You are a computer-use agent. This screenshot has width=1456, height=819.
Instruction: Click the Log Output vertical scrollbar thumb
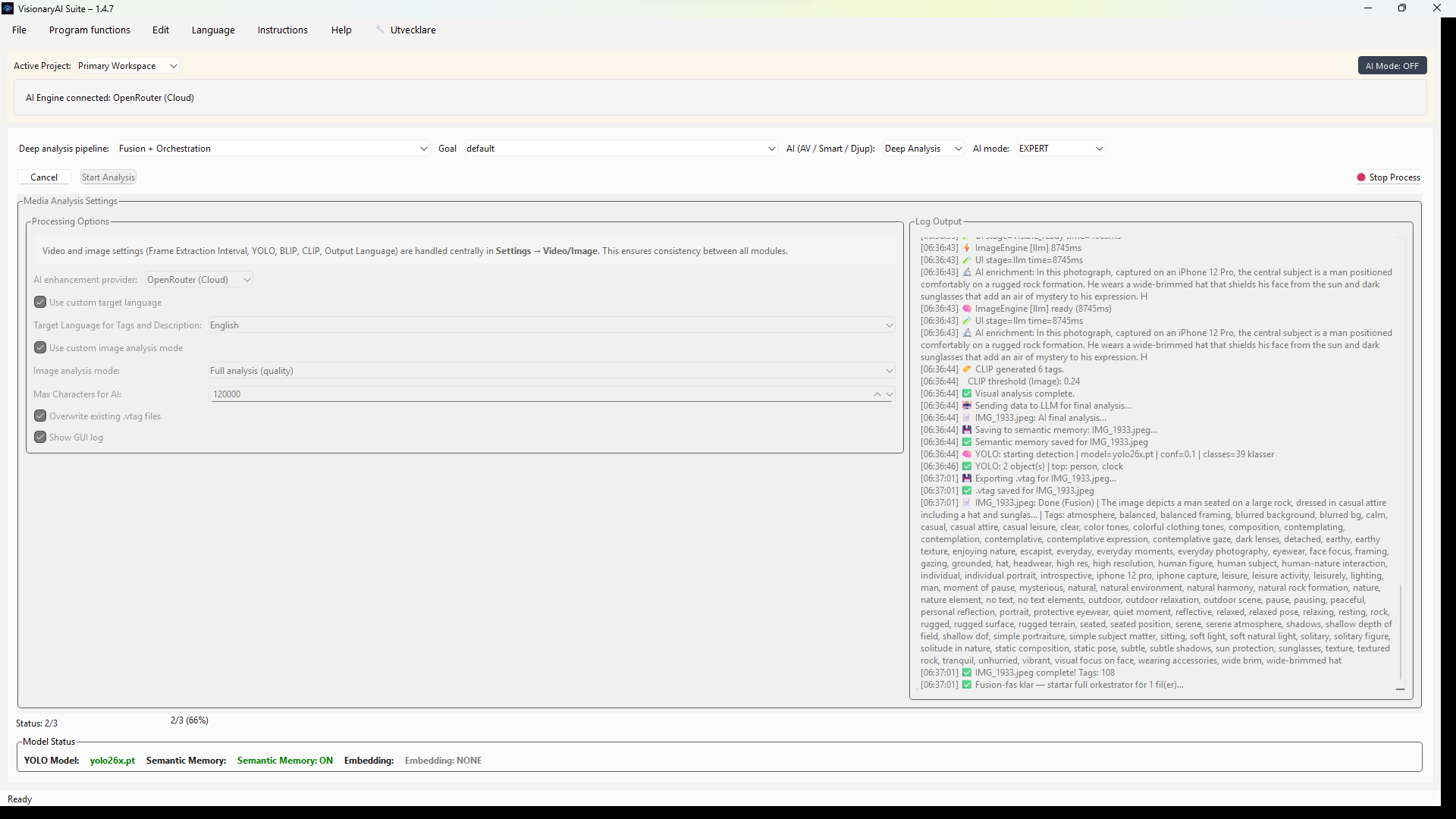pos(1401,631)
